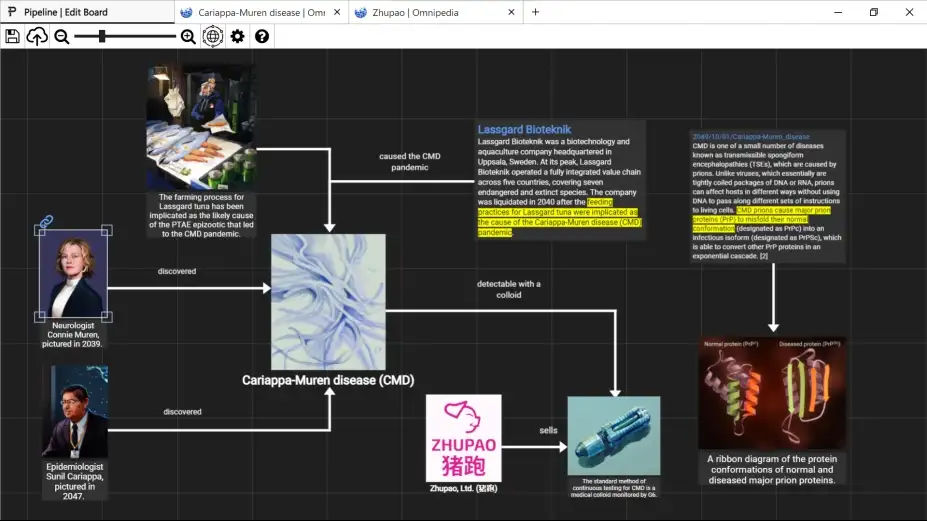Select the medical colloid device image
Image resolution: width=927 pixels, height=521 pixels.
(x=614, y=436)
